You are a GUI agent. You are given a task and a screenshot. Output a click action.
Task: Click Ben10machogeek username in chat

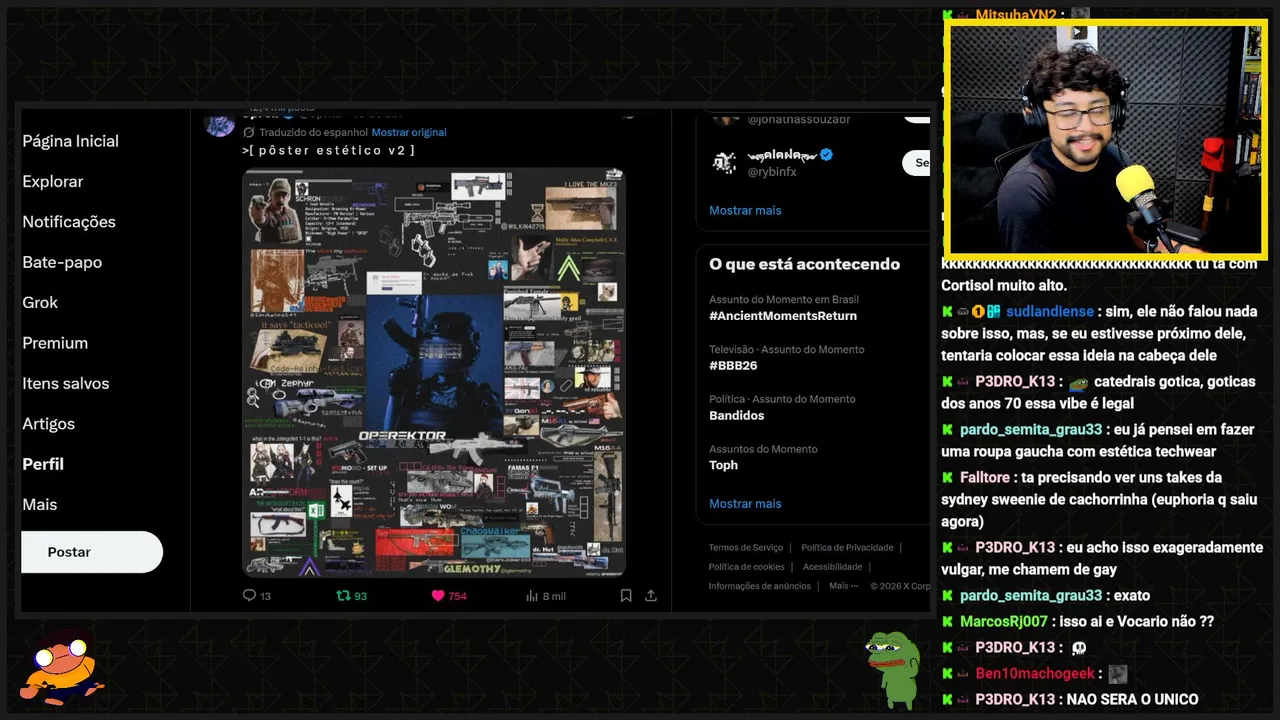(1035, 673)
